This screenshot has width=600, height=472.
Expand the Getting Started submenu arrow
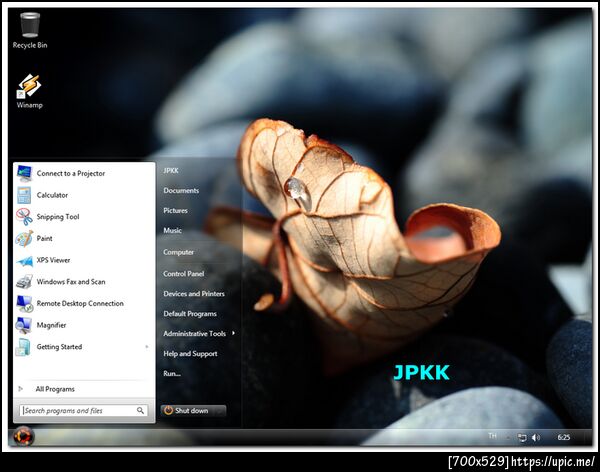click(x=147, y=347)
